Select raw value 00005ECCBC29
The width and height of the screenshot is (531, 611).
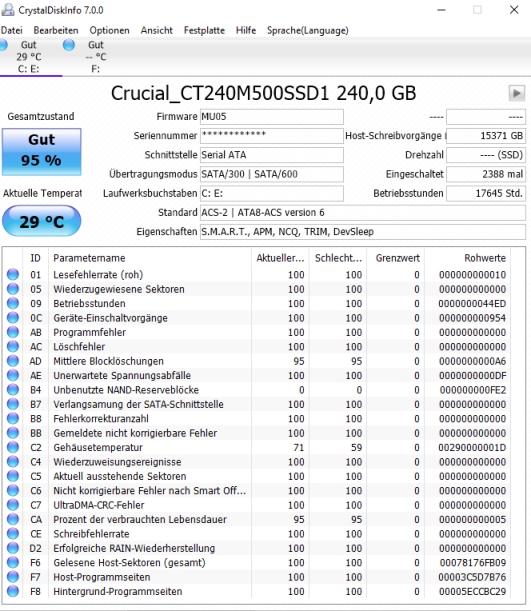473,592
